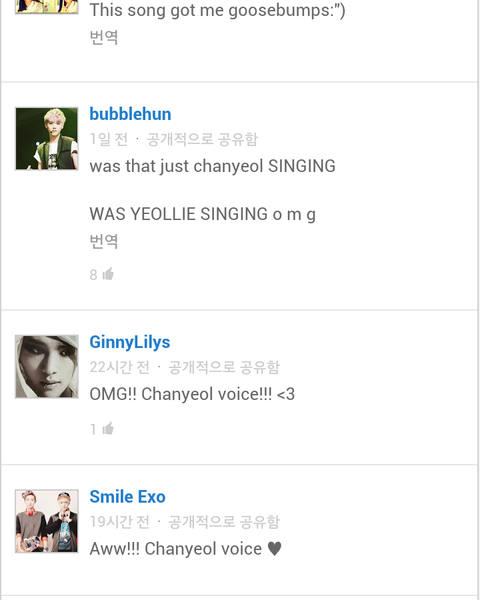Select the 'WAS YEOLLIE SINGING o m g' text
The image size is (480, 600).
point(202,214)
